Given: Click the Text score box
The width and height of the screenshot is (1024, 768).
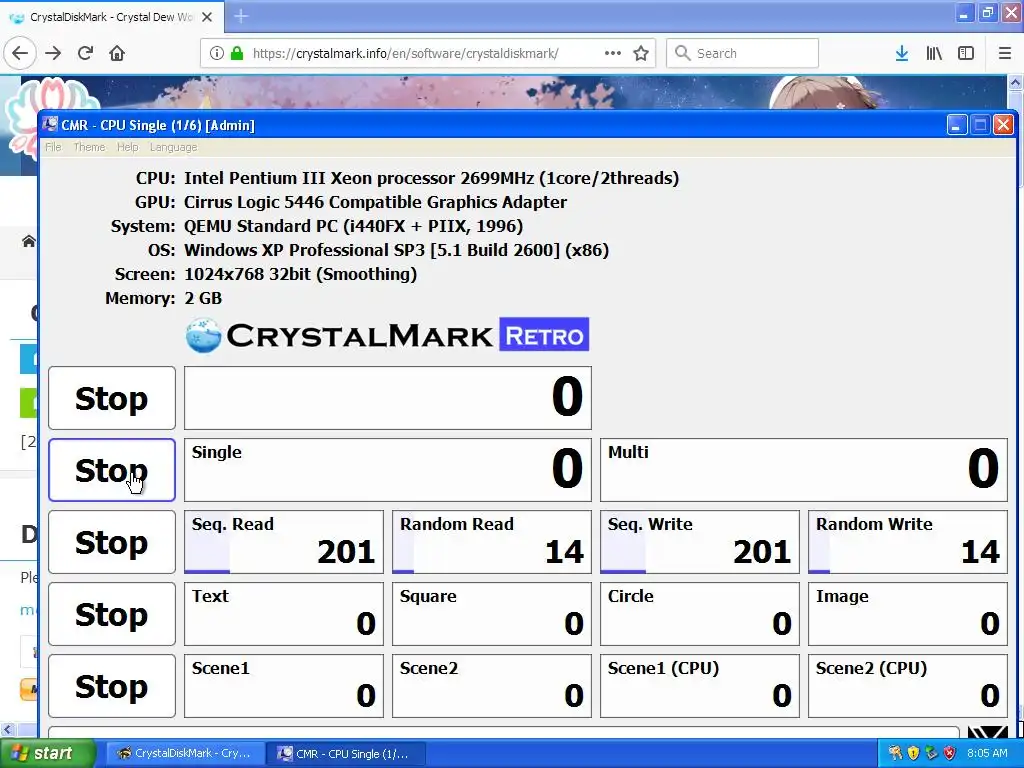Looking at the screenshot, I should 283,614.
